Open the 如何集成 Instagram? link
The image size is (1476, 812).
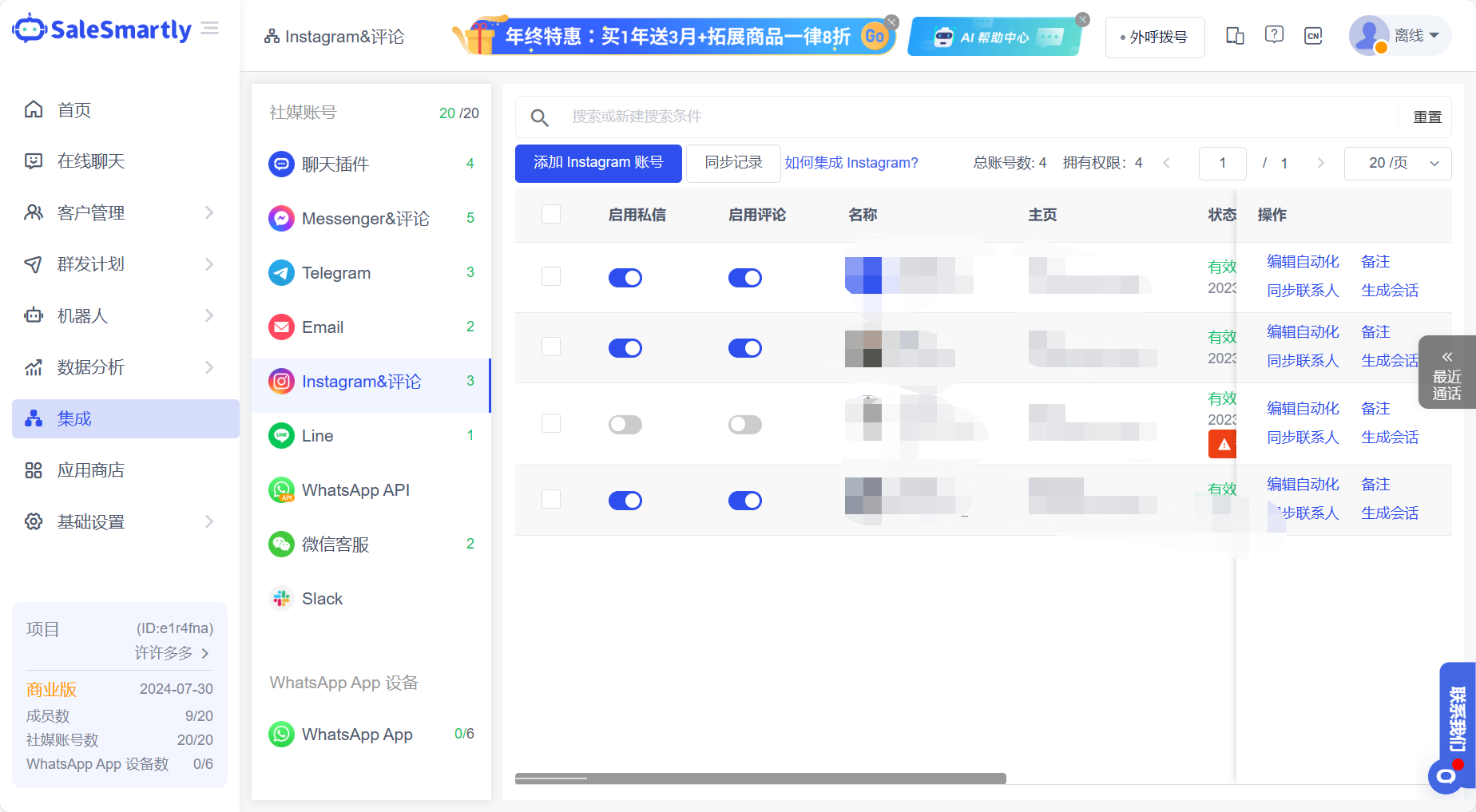(x=851, y=163)
